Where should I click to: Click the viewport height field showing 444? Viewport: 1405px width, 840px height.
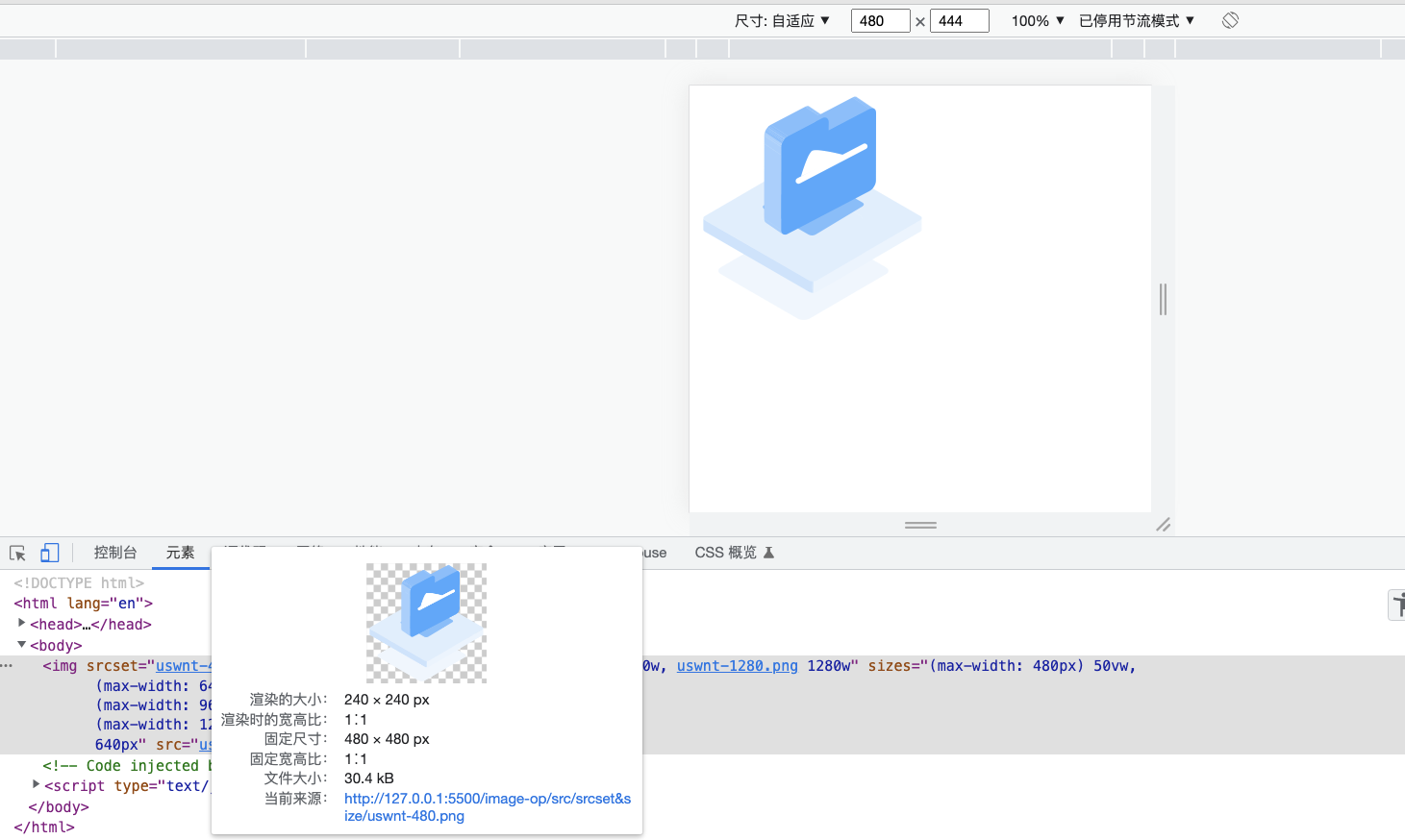point(959,20)
